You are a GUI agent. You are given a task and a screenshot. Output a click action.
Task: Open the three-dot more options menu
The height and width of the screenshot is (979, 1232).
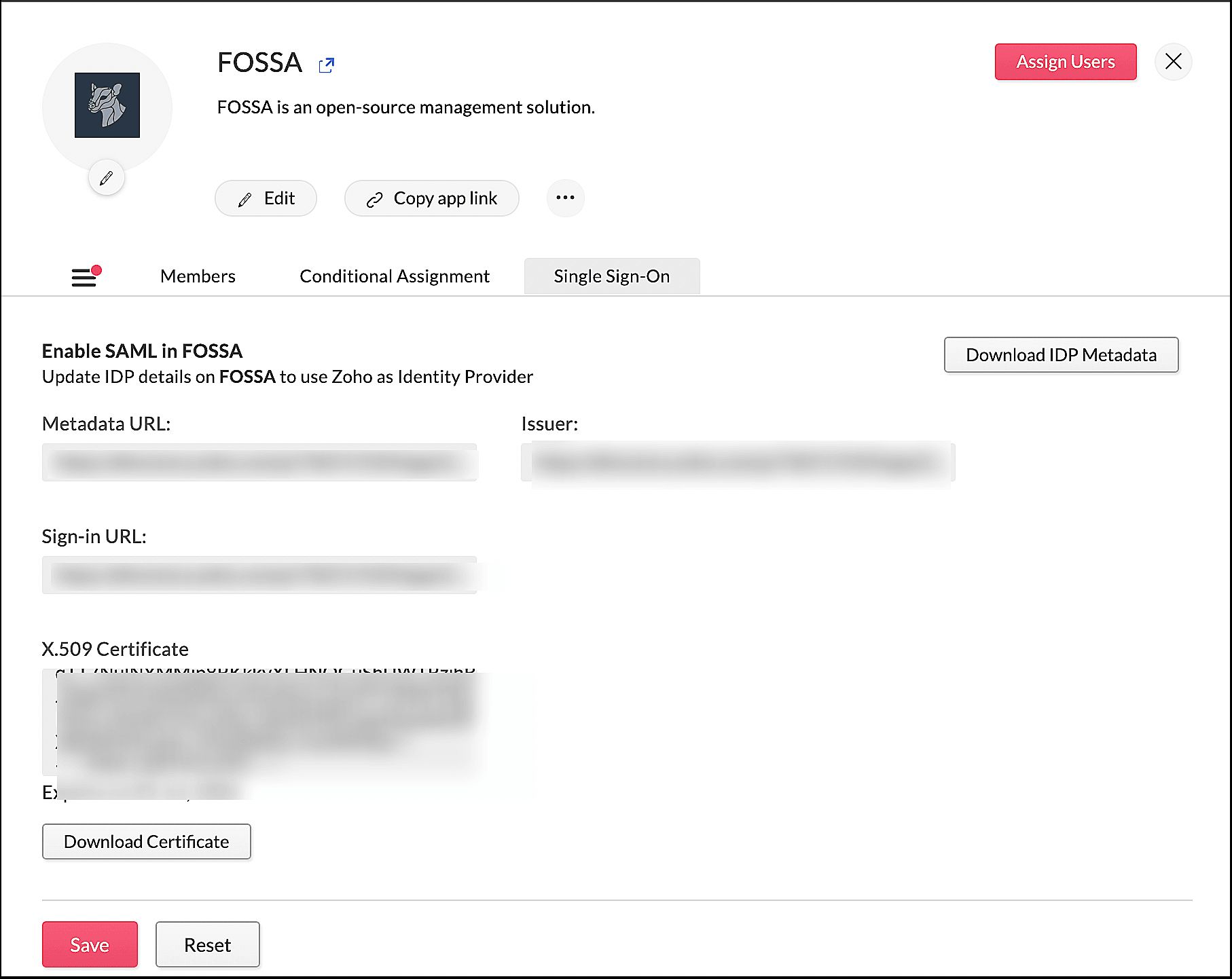[x=565, y=198]
